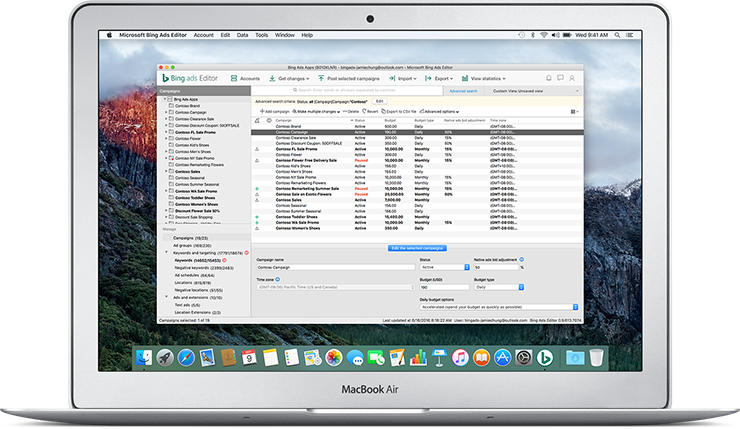Open the Status dropdown
This screenshot has width=740, height=429.
[445, 267]
